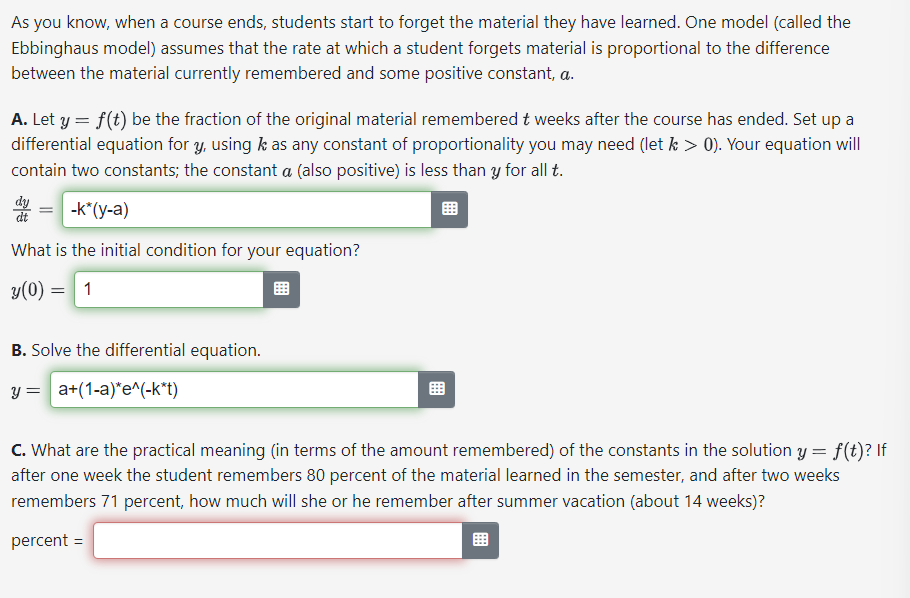Click the y(0) field containing 1
This screenshot has height=598, width=910.
165,289
